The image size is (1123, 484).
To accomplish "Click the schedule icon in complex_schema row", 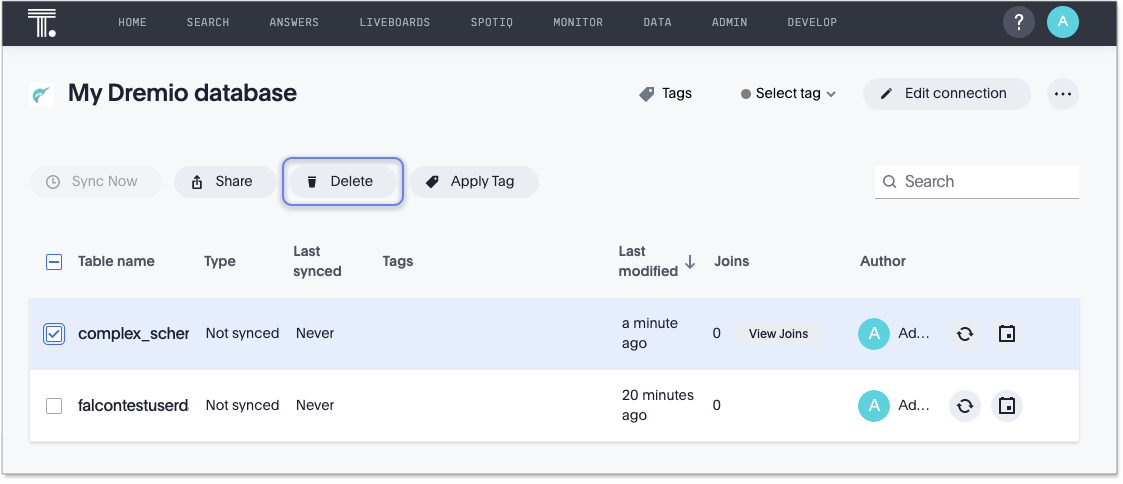I will pyautogui.click(x=1007, y=334).
